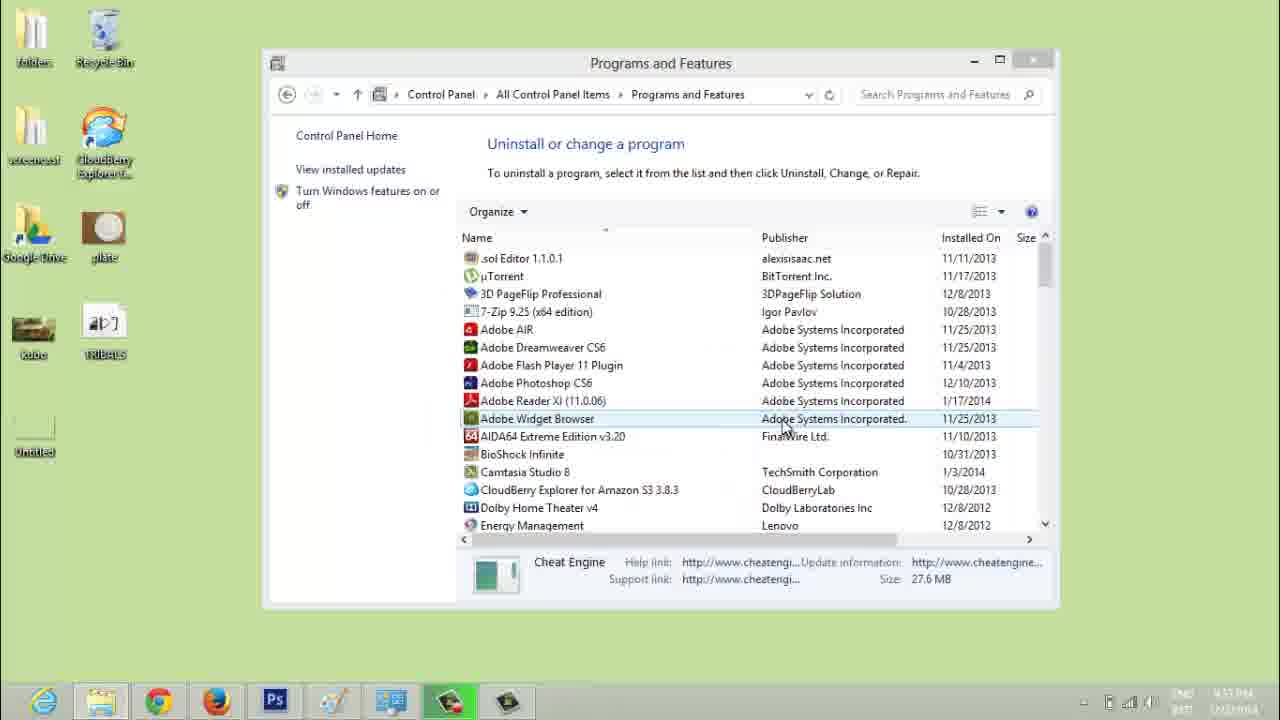Click the Cheat Engine support link URL
Screen dimensions: 1280x720
(x=741, y=579)
